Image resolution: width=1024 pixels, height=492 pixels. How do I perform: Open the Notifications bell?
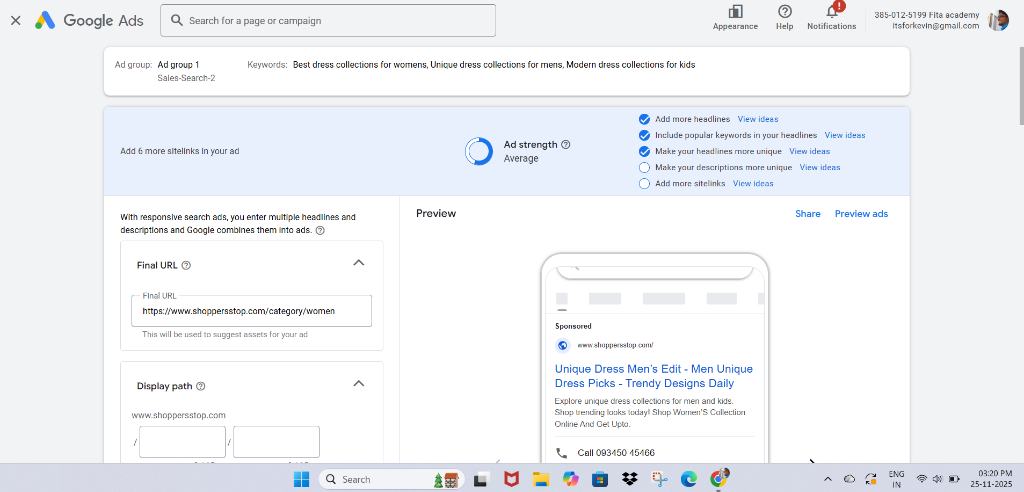point(832,12)
